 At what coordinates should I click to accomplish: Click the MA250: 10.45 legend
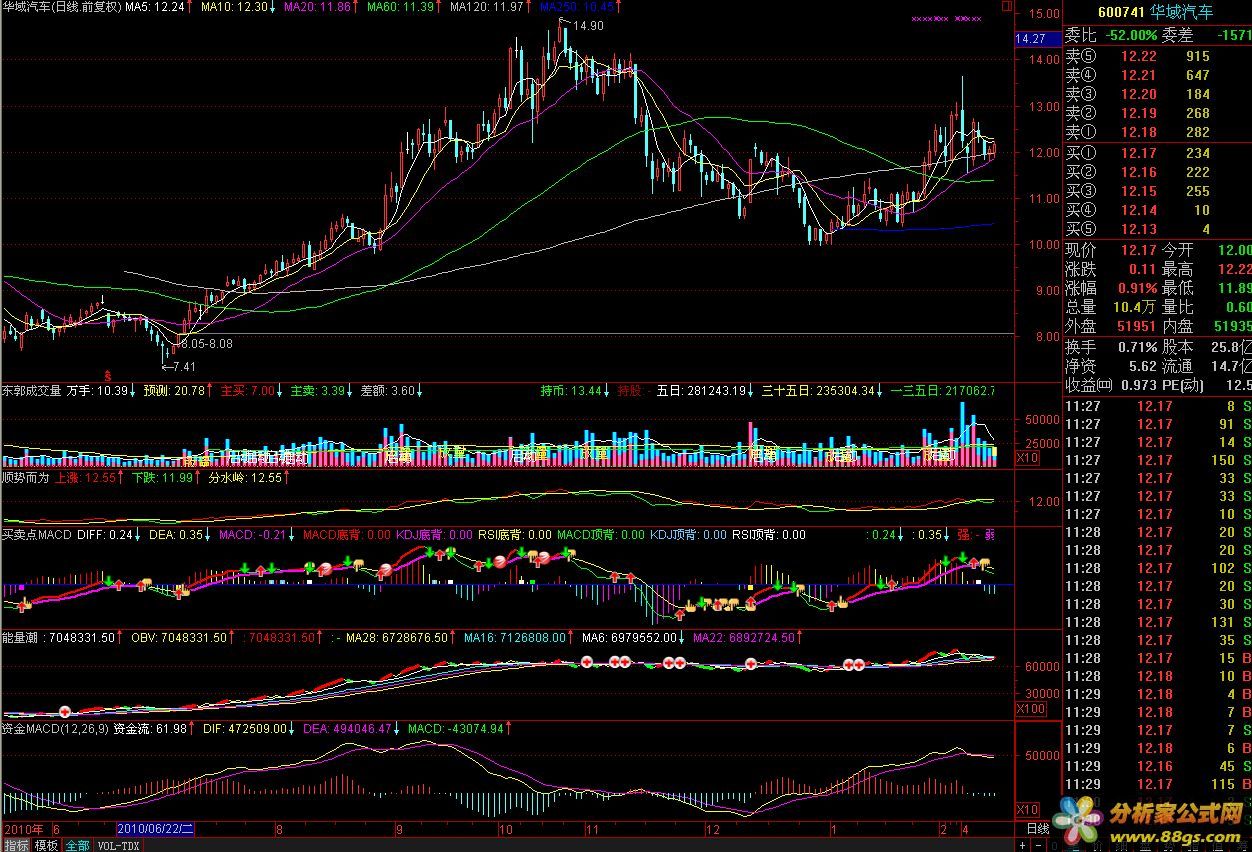[x=577, y=7]
